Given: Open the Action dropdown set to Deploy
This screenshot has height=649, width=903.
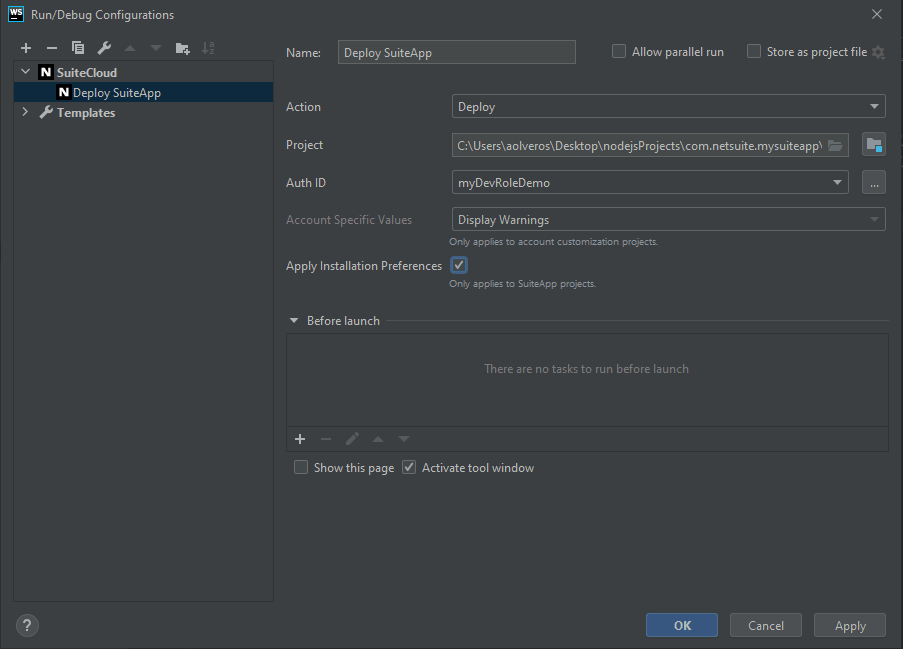Looking at the screenshot, I should click(668, 107).
